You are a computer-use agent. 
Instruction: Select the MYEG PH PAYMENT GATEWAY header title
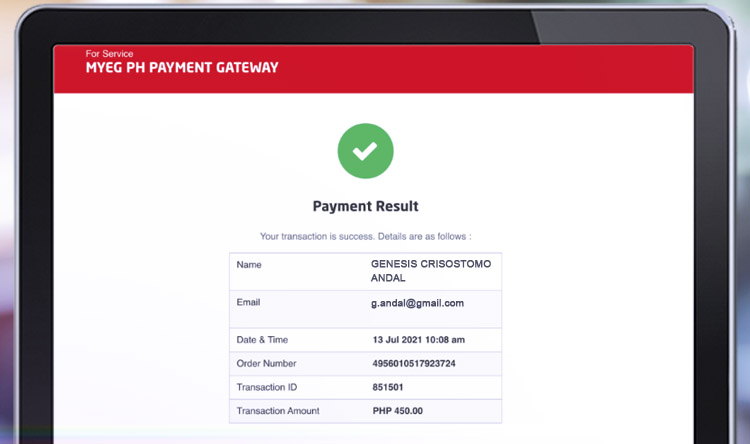coord(182,67)
